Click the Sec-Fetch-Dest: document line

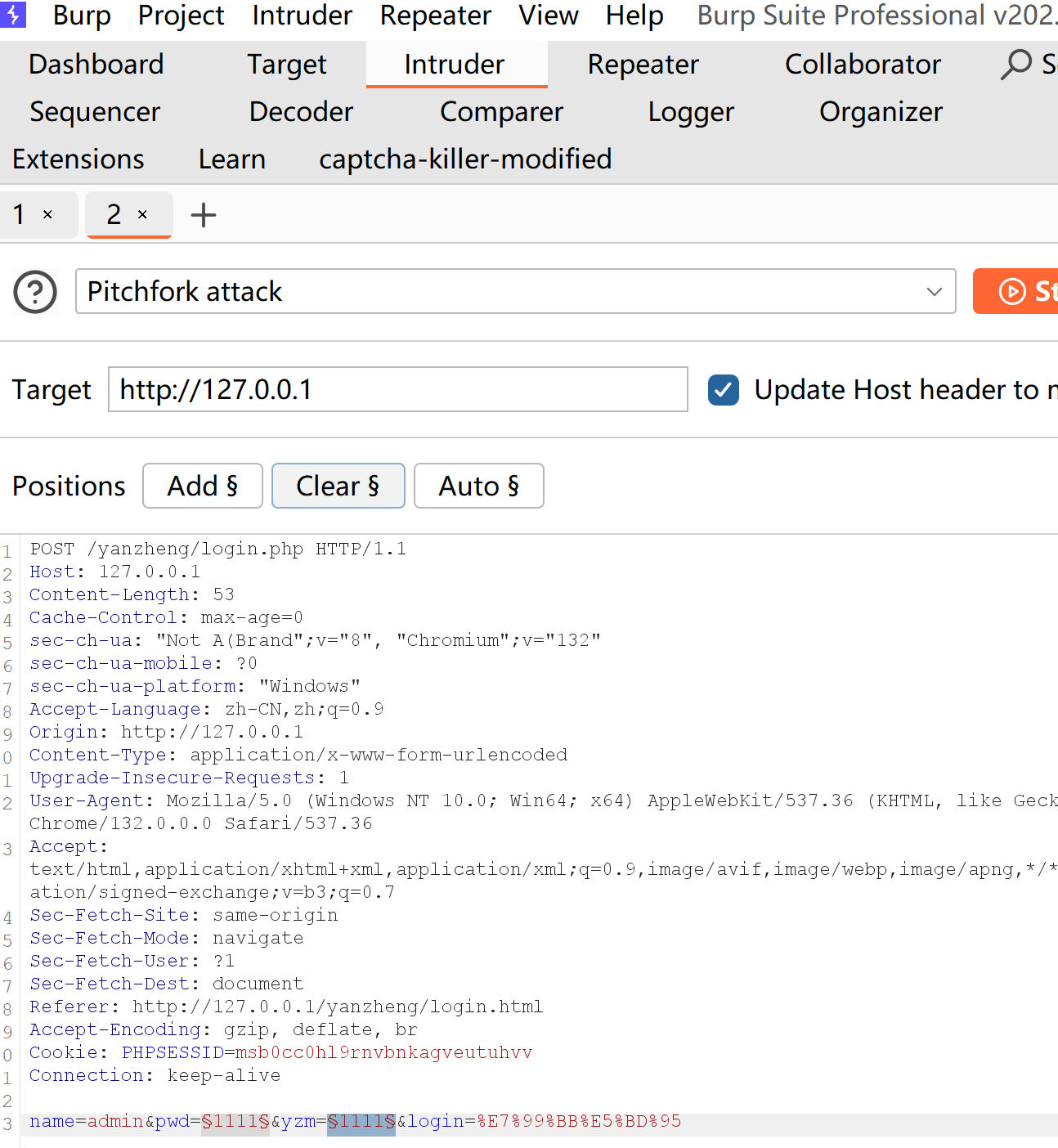[x=167, y=984]
